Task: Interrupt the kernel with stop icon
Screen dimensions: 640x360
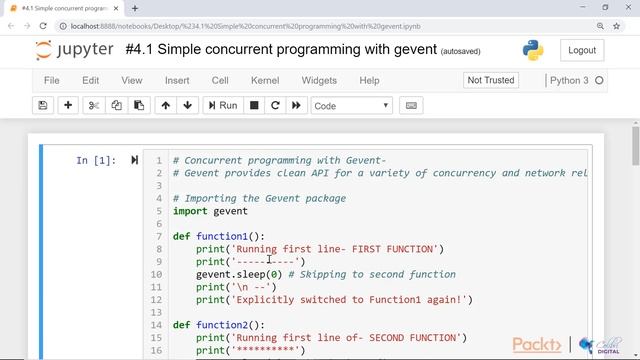Action: coord(254,106)
